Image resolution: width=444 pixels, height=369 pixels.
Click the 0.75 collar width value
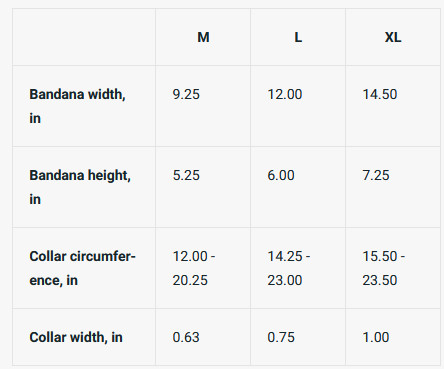(x=281, y=337)
